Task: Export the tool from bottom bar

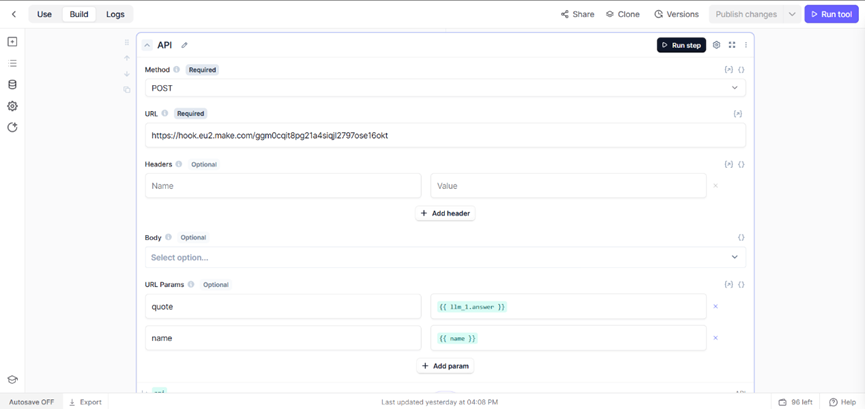Action: tap(86, 402)
